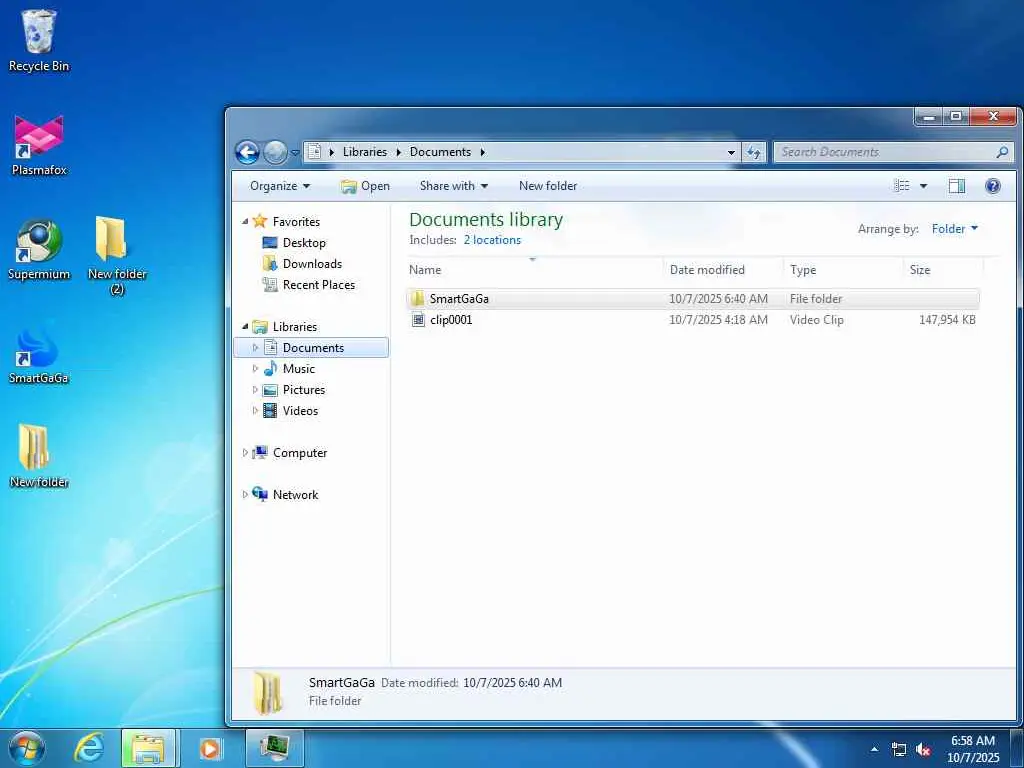Viewport: 1024px width, 768px height.
Task: Open the Music library
Action: click(289, 368)
